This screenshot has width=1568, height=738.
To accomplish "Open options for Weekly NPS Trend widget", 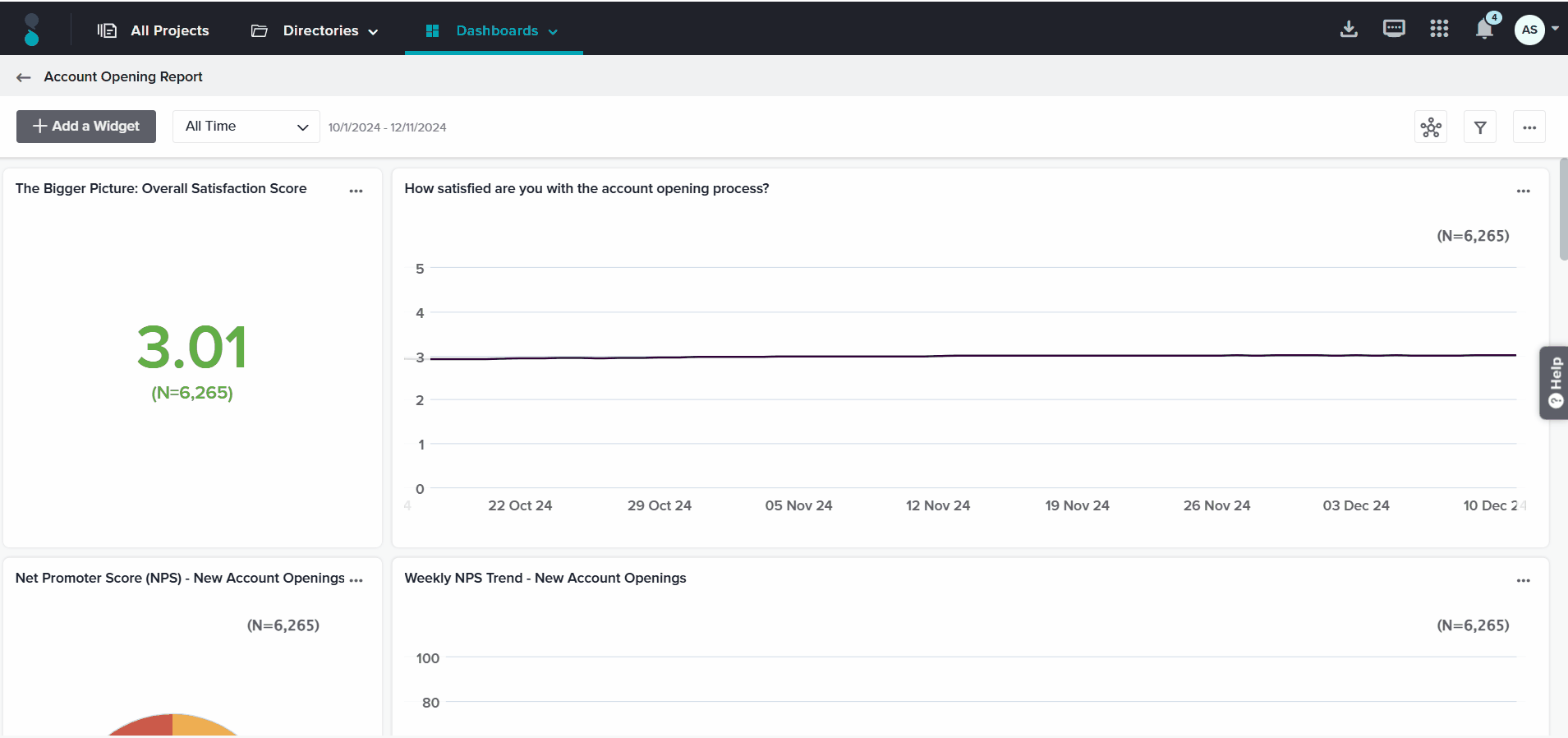I will click(x=1524, y=580).
